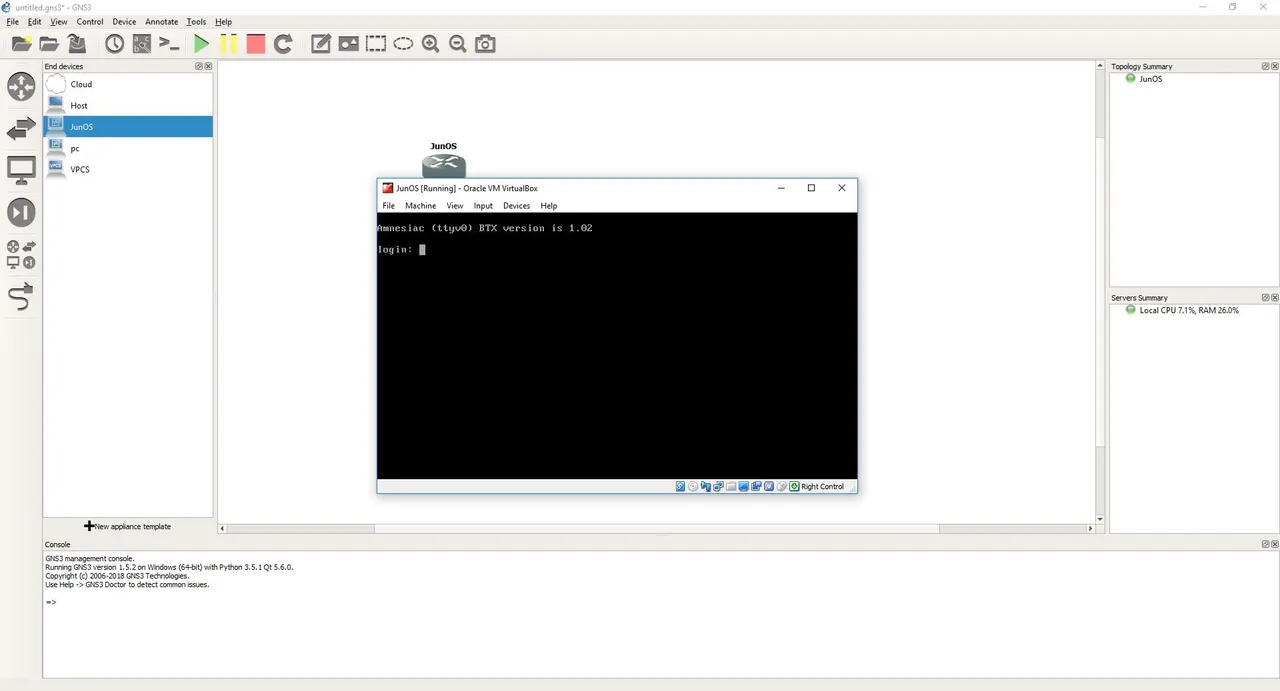Click VirtualBox shared folders status icon
Image resolution: width=1280 pixels, height=691 pixels.
click(731, 487)
